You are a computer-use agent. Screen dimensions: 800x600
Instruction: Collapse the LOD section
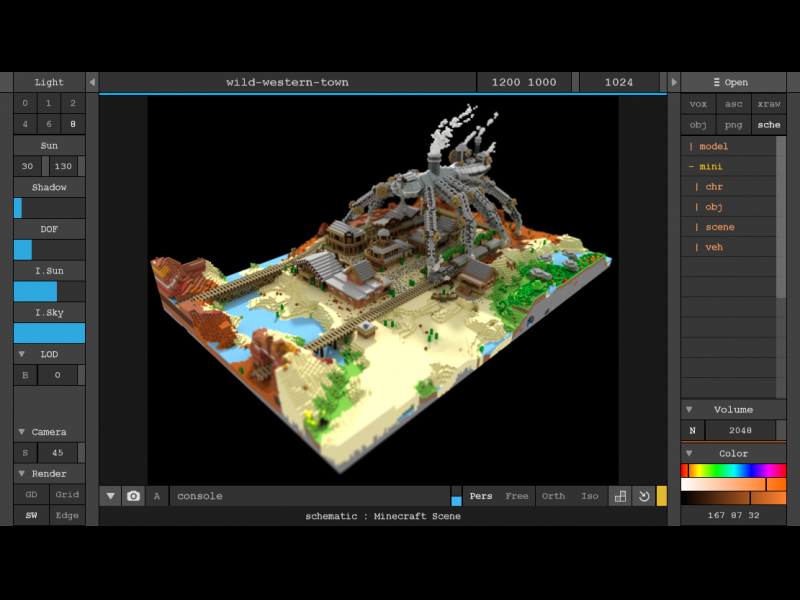click(x=22, y=354)
